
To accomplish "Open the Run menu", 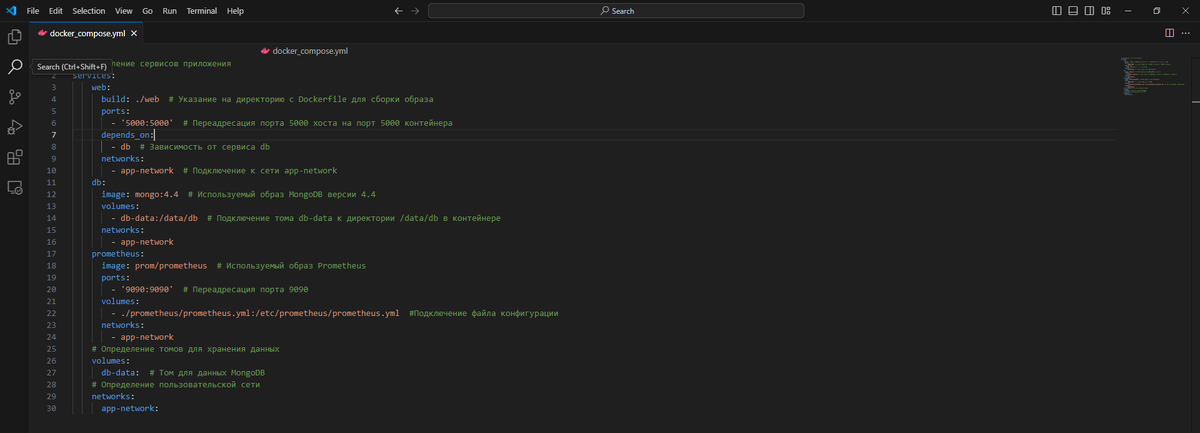I will (x=169, y=10).
